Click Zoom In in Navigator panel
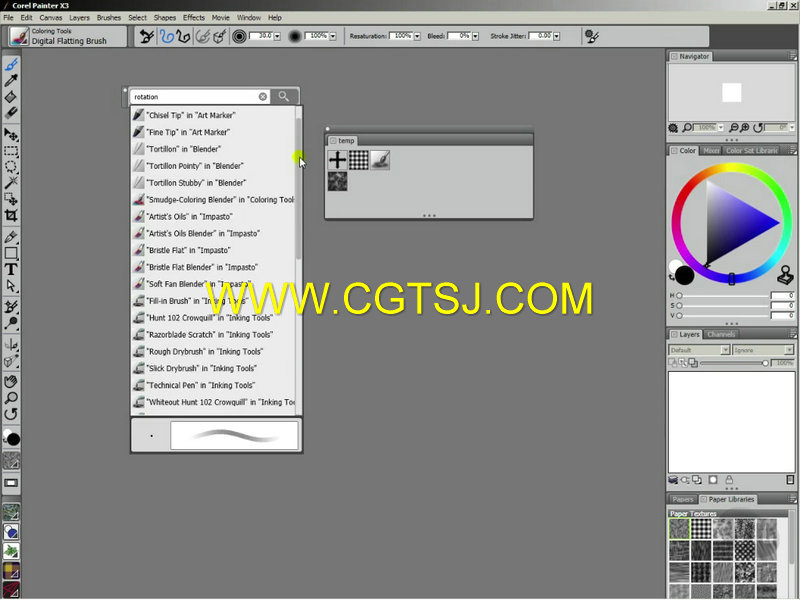This screenshot has width=800, height=600. 745,128
